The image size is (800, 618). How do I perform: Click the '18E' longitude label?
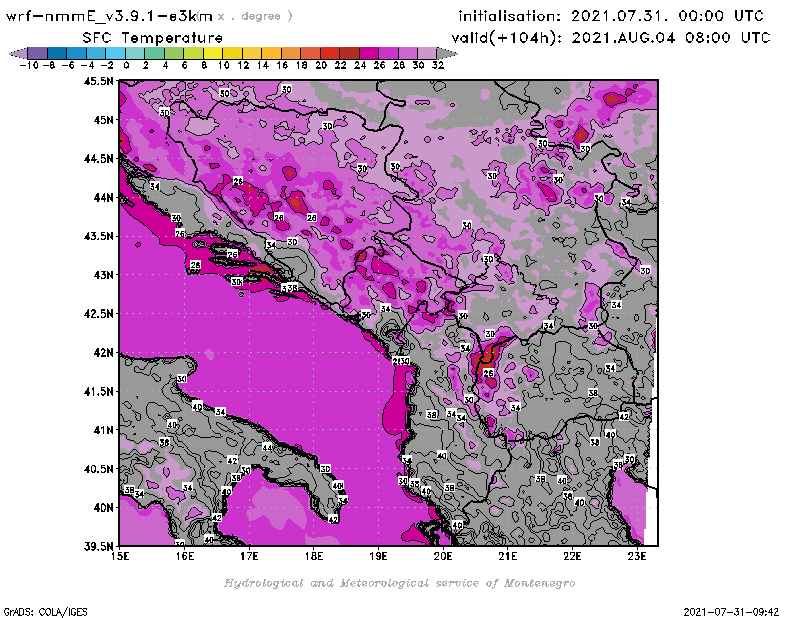click(314, 556)
